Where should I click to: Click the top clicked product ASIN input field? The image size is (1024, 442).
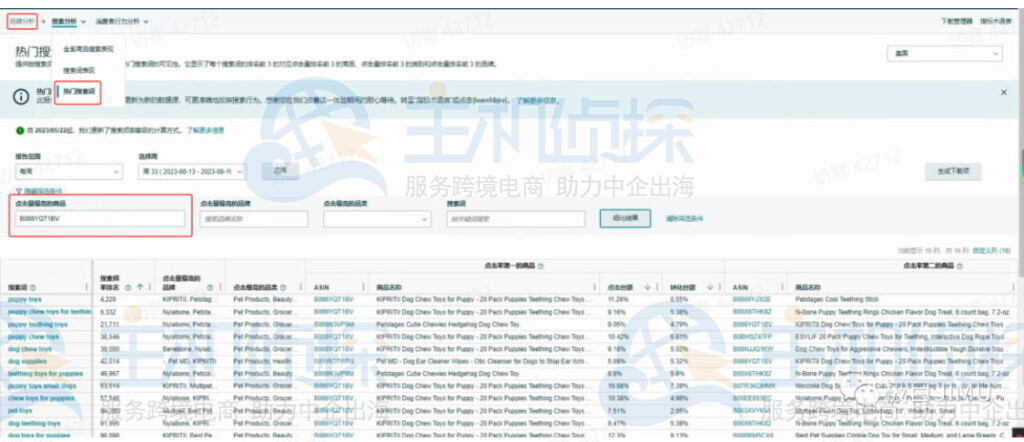[100, 219]
